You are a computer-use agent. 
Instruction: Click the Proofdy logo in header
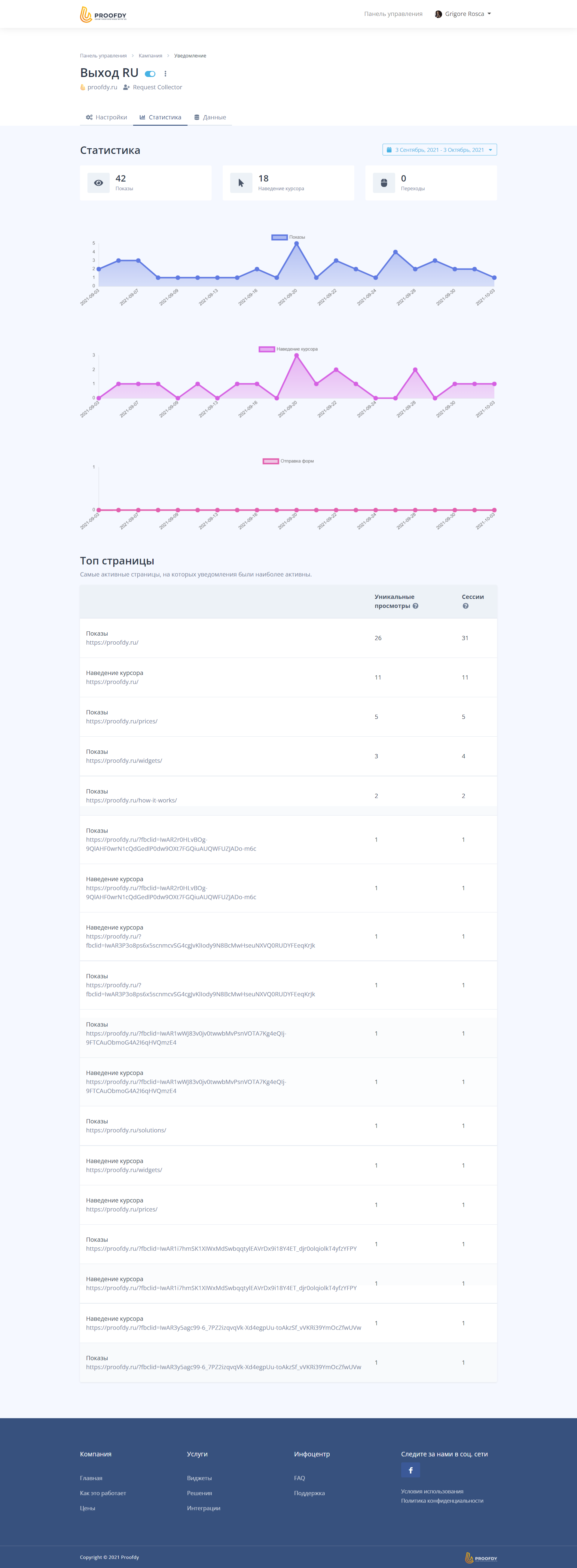(103, 14)
